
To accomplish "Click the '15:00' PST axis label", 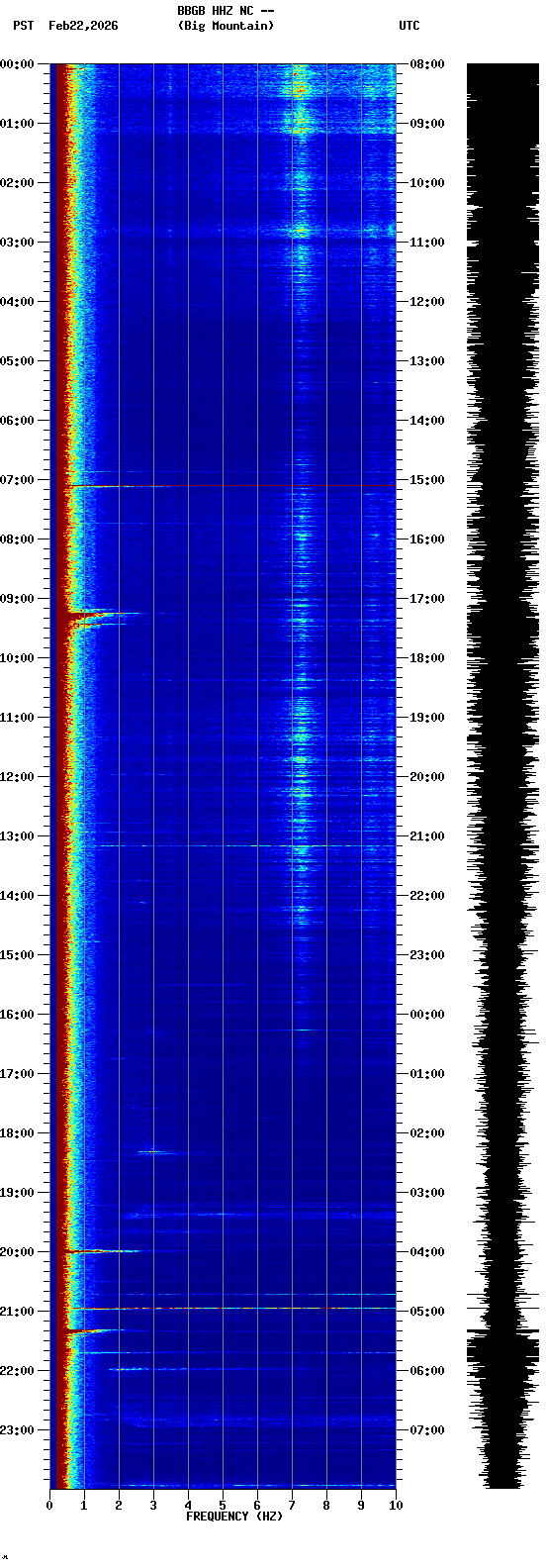I will pyautogui.click(x=17, y=955).
